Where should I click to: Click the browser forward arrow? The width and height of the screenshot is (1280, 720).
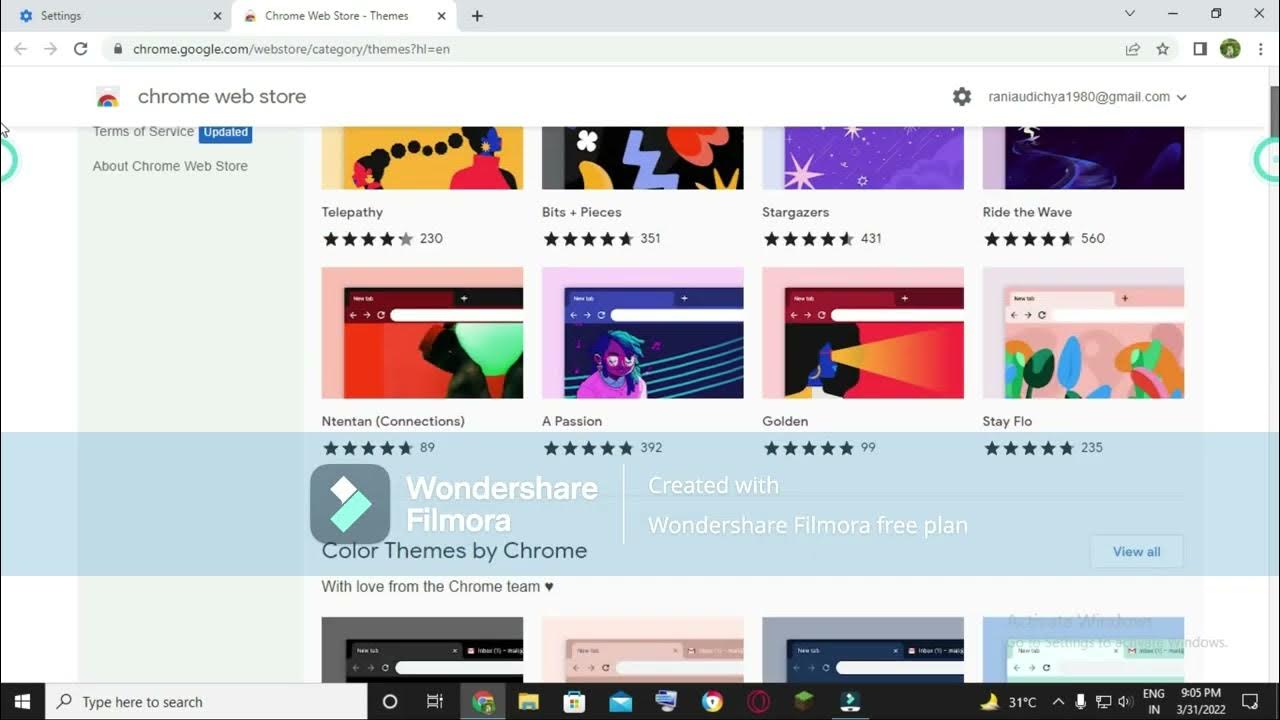[50, 48]
